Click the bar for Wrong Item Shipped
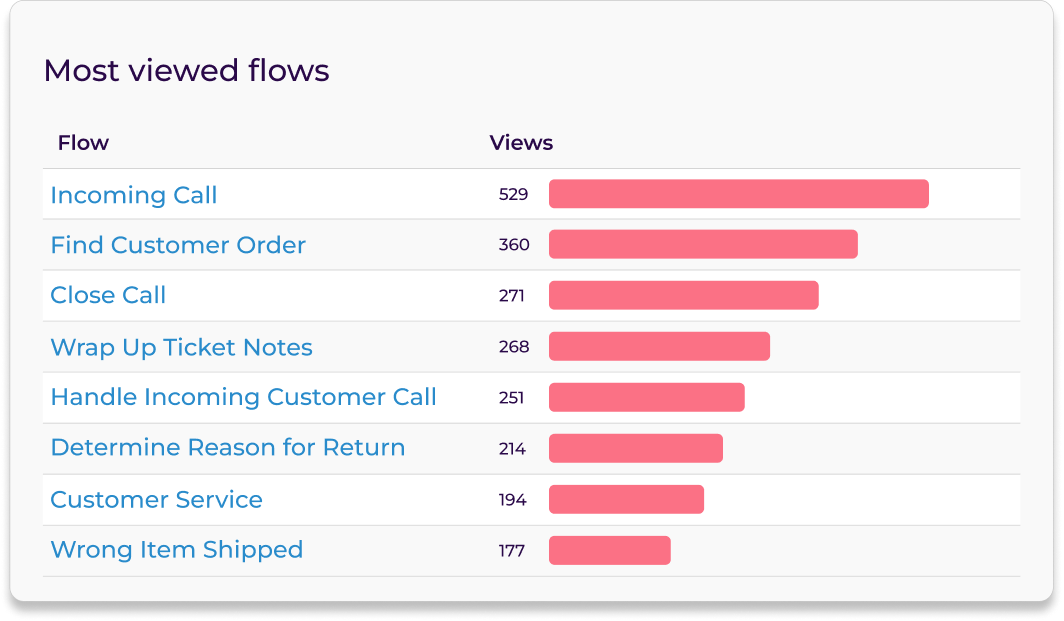The image size is (1064, 621). pos(610,549)
